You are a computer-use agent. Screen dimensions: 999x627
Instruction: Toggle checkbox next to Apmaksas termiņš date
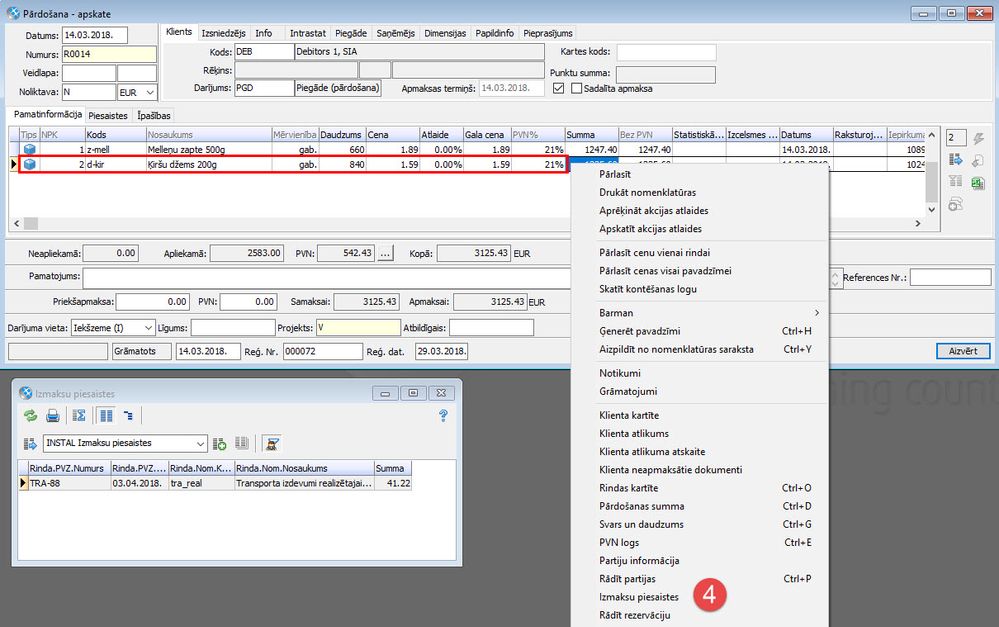(558, 88)
